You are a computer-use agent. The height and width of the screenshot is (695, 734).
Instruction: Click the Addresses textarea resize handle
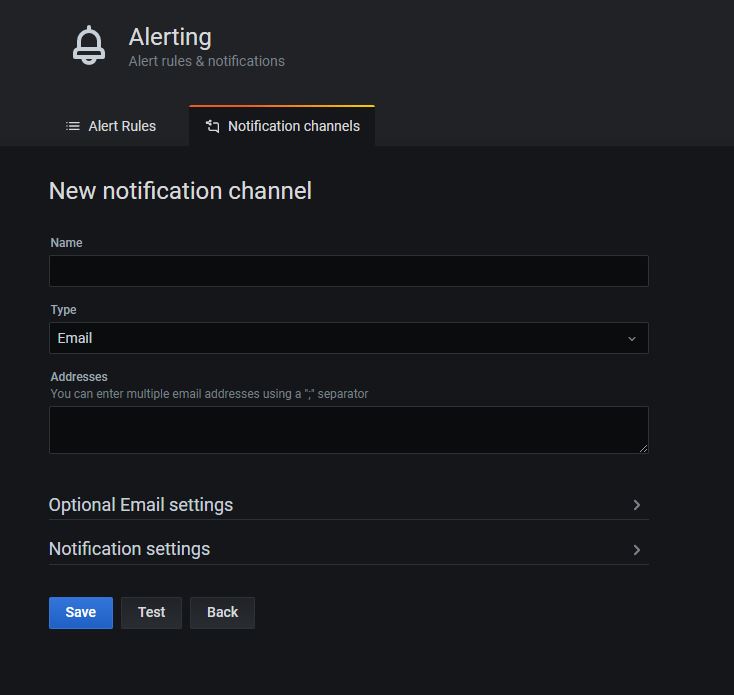(x=643, y=448)
